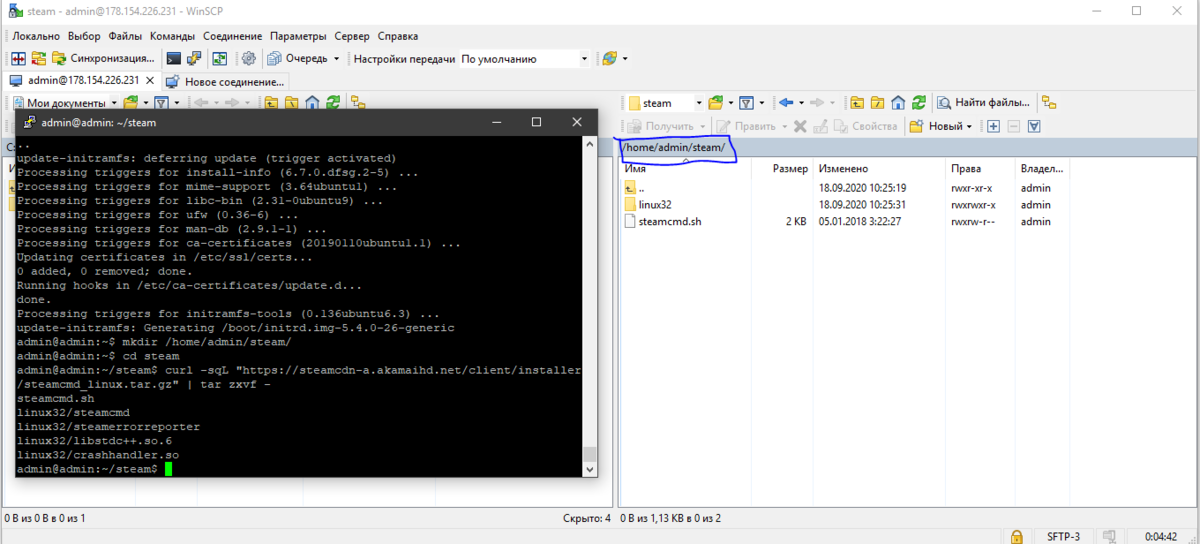Open preferences gear icon
Image resolution: width=1200 pixels, height=544 pixels.
[x=249, y=59]
